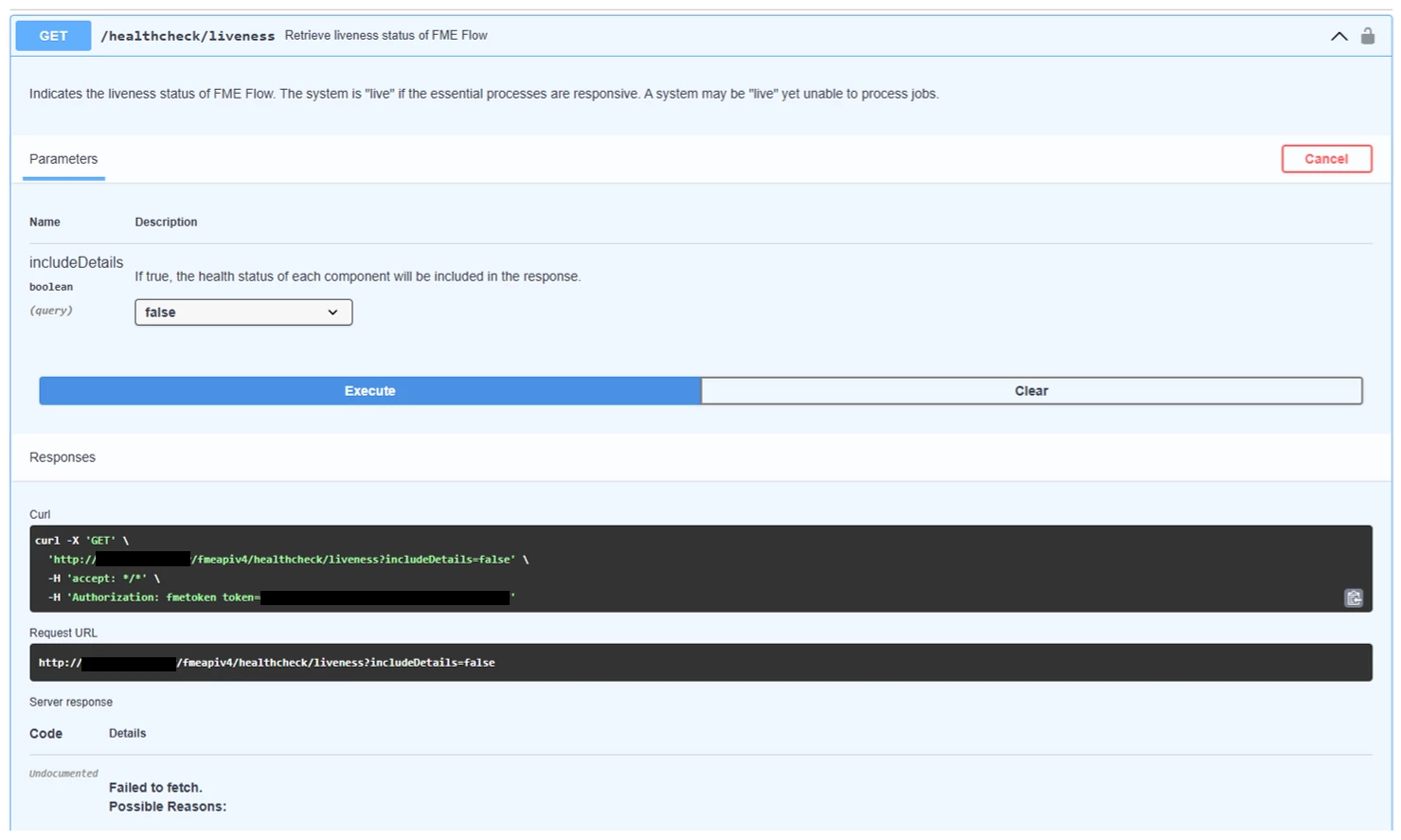
Task: Select the Parameters tab
Action: point(63,159)
